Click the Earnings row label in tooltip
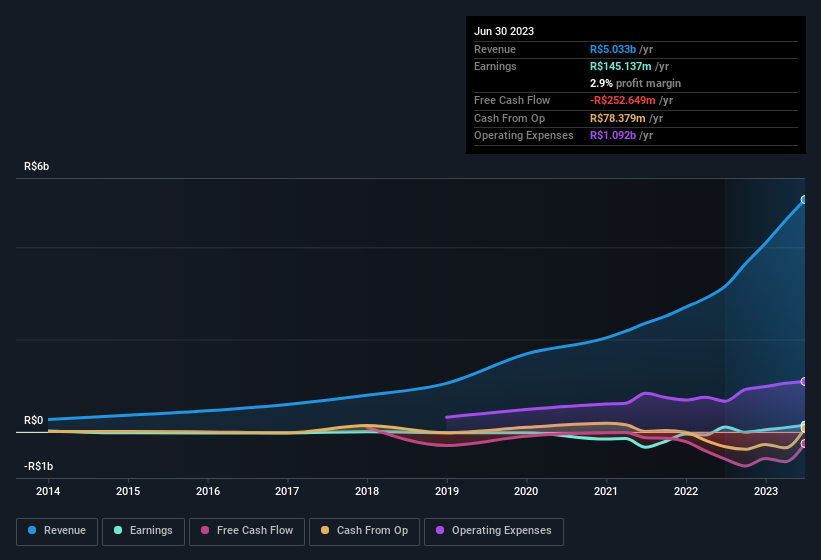The width and height of the screenshot is (821, 560). point(495,66)
